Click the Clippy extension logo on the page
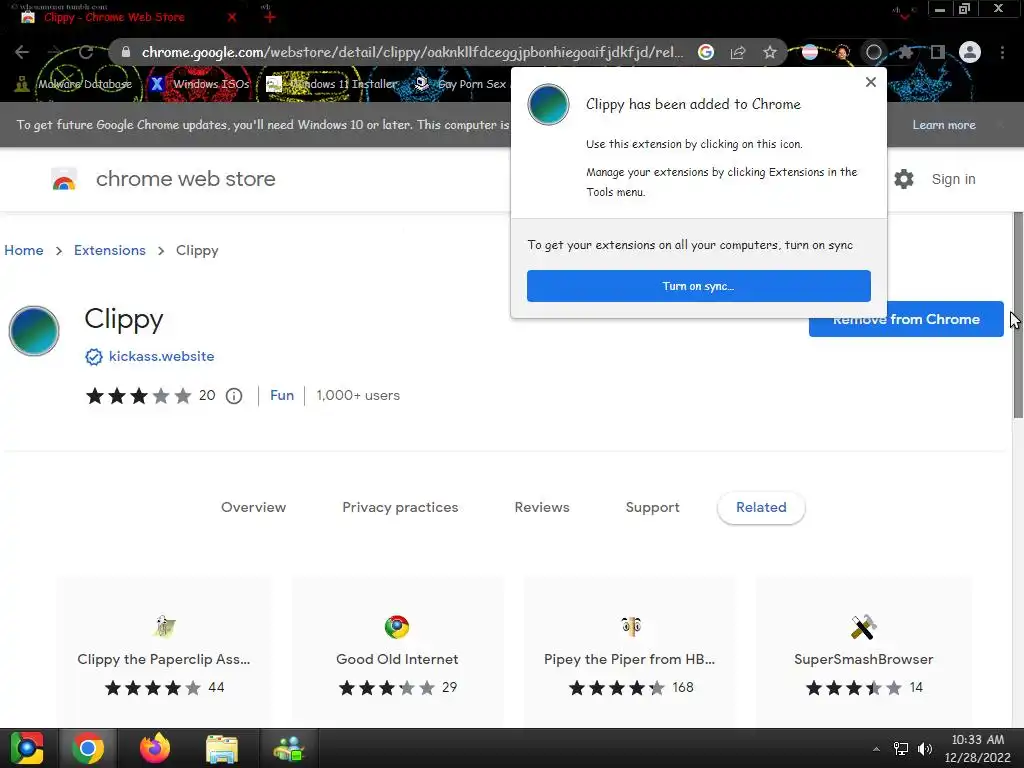This screenshot has width=1024, height=768. 34,330
